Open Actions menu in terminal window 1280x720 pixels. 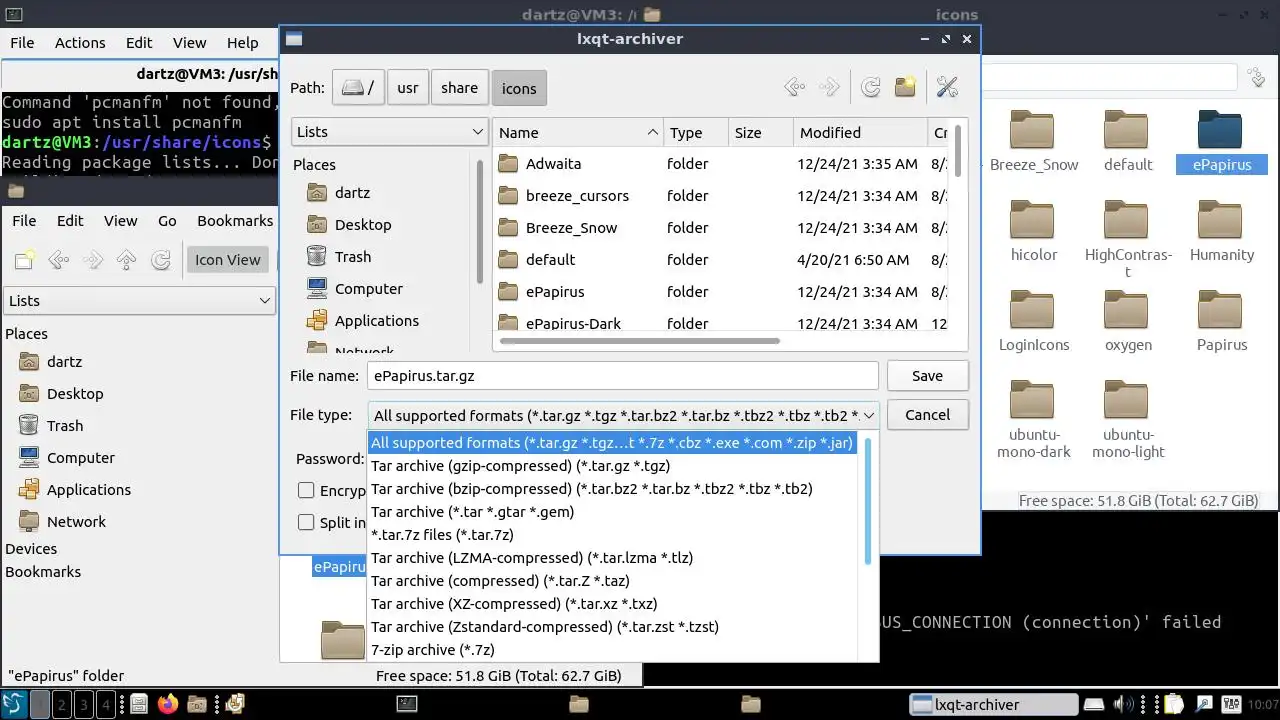80,43
